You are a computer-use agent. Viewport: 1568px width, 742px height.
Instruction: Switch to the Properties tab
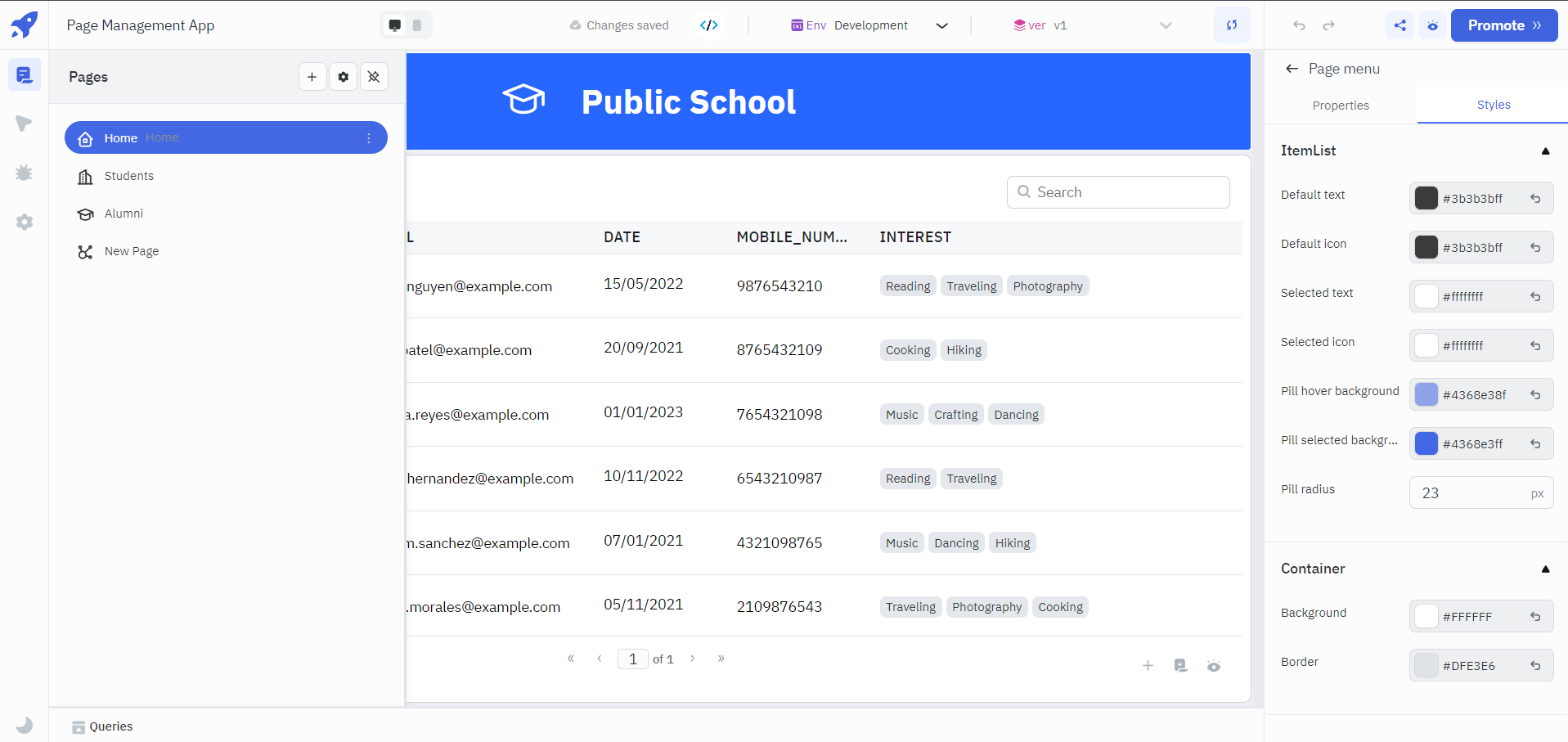pos(1341,106)
